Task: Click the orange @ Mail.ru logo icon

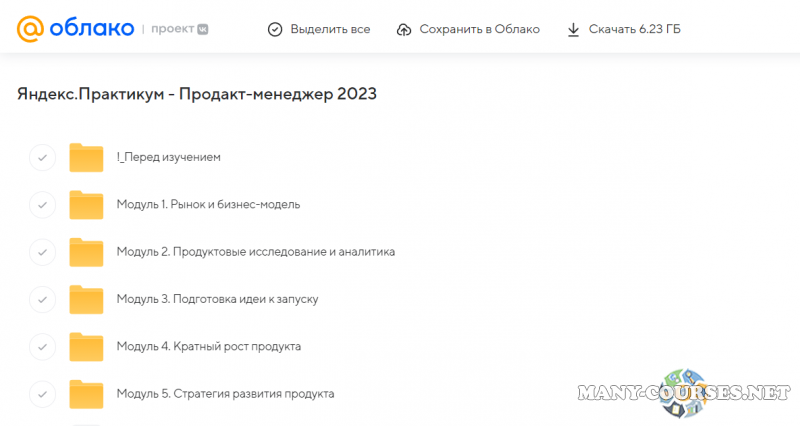Action: [31, 29]
